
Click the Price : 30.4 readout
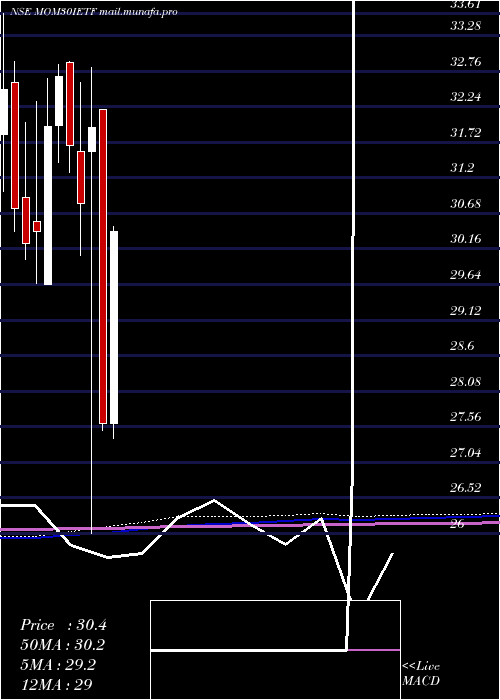point(63,625)
